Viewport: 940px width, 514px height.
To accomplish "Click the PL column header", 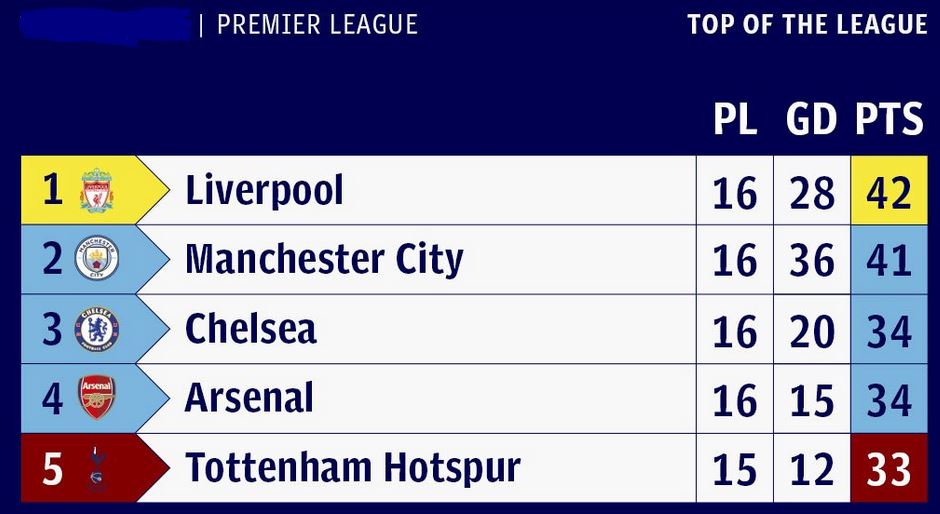I will coord(735,120).
